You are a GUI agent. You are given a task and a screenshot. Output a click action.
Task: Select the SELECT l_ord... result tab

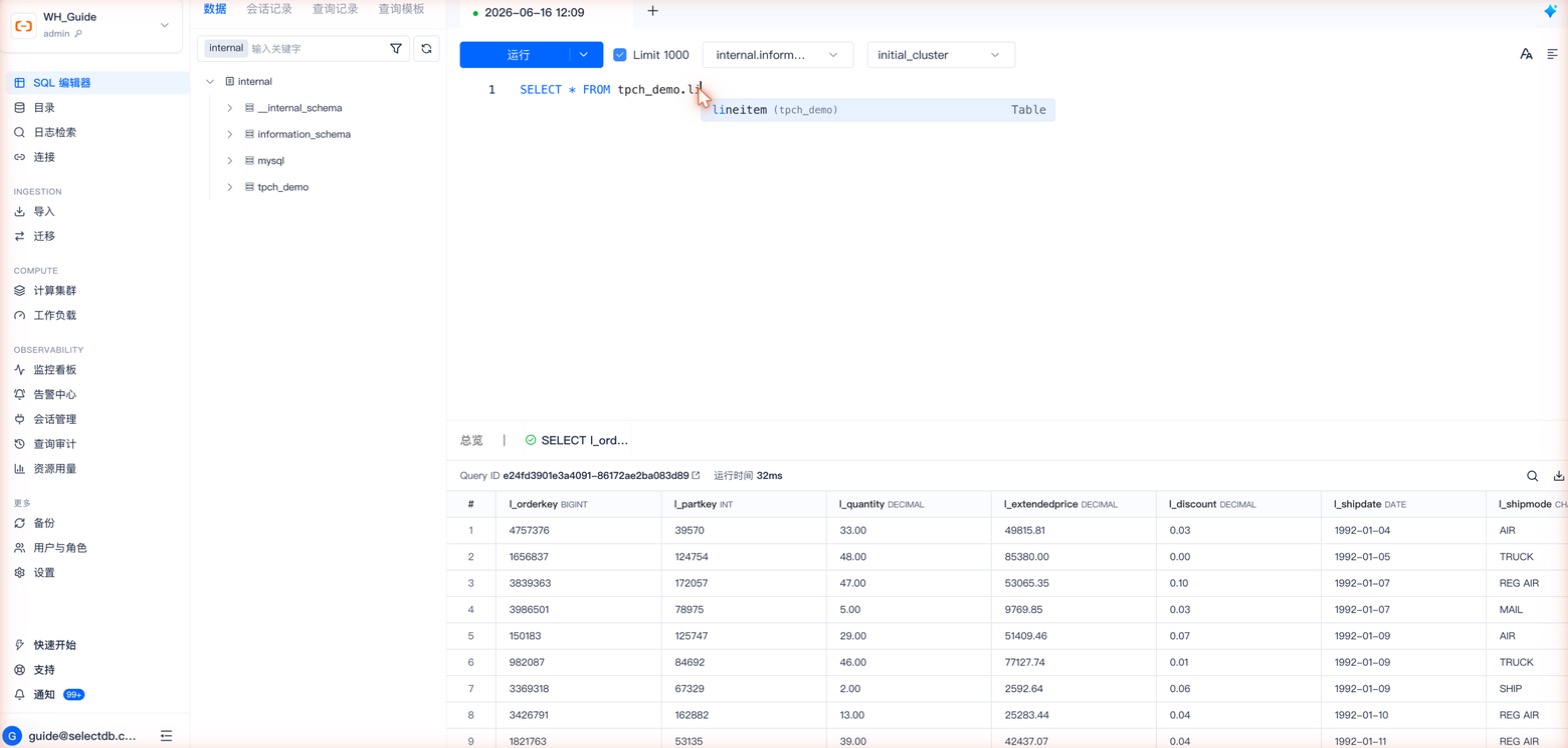pyautogui.click(x=577, y=440)
